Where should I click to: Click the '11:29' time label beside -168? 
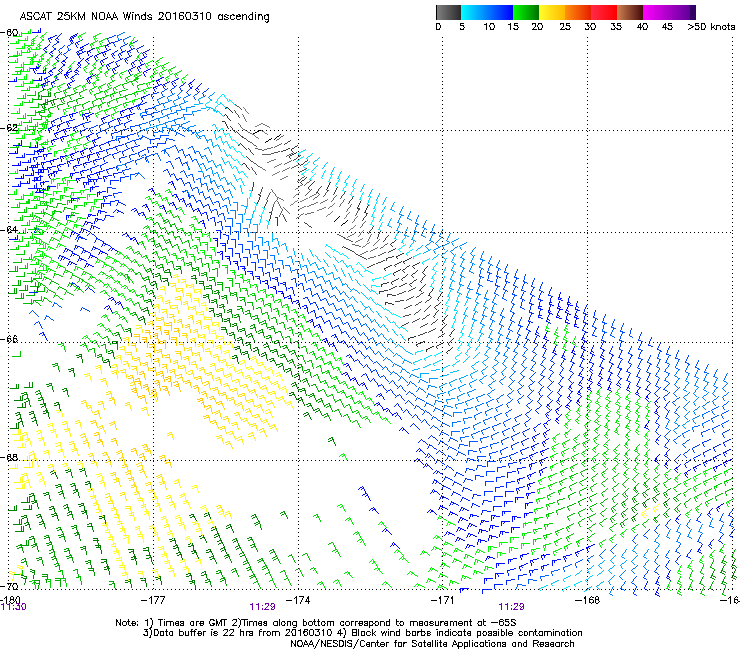512,607
